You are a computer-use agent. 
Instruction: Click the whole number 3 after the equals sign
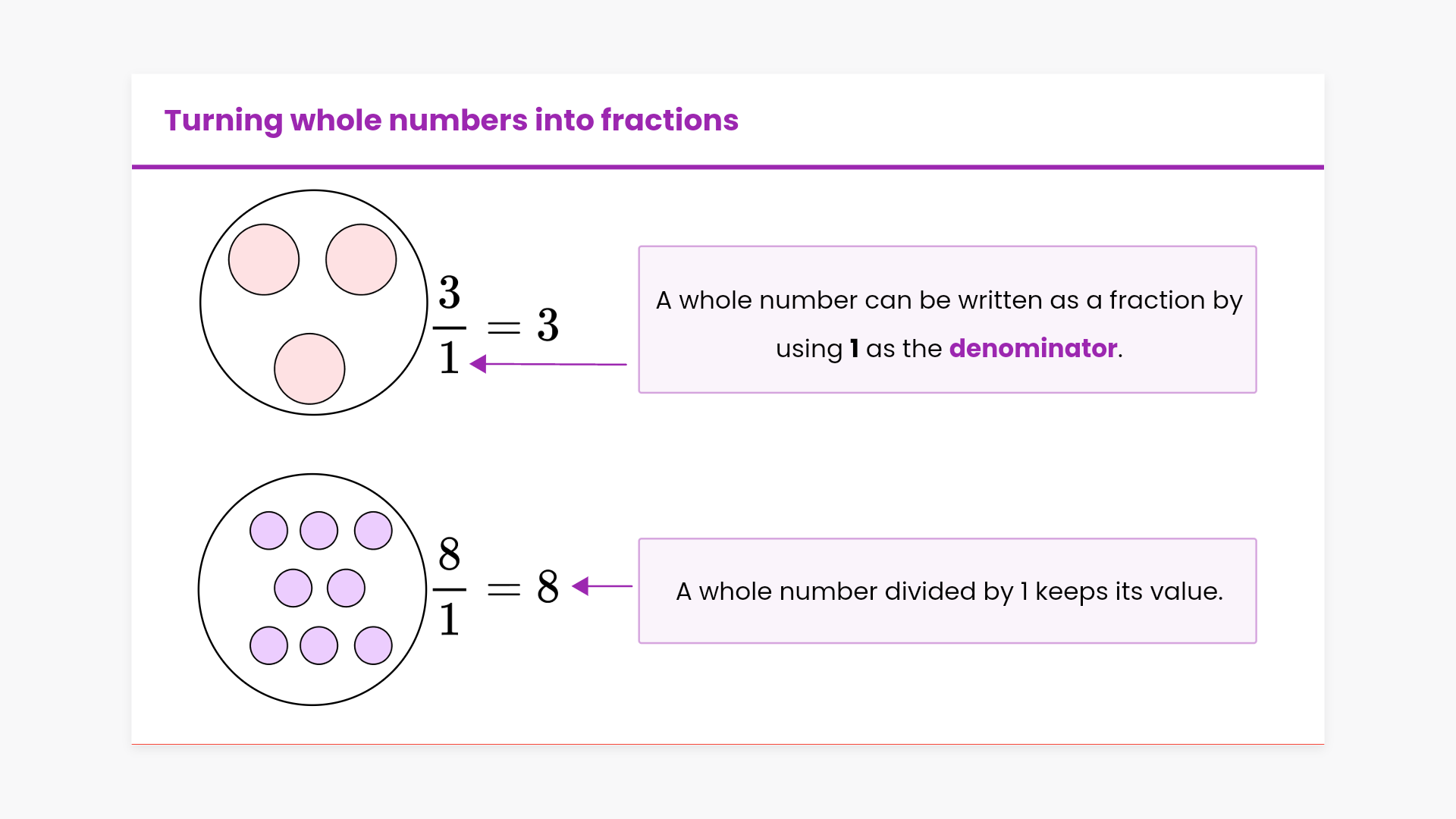pos(548,325)
